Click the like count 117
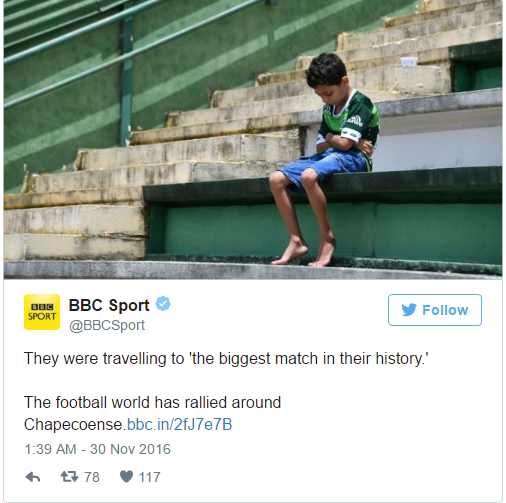The width and height of the screenshot is (506, 503). (x=150, y=477)
